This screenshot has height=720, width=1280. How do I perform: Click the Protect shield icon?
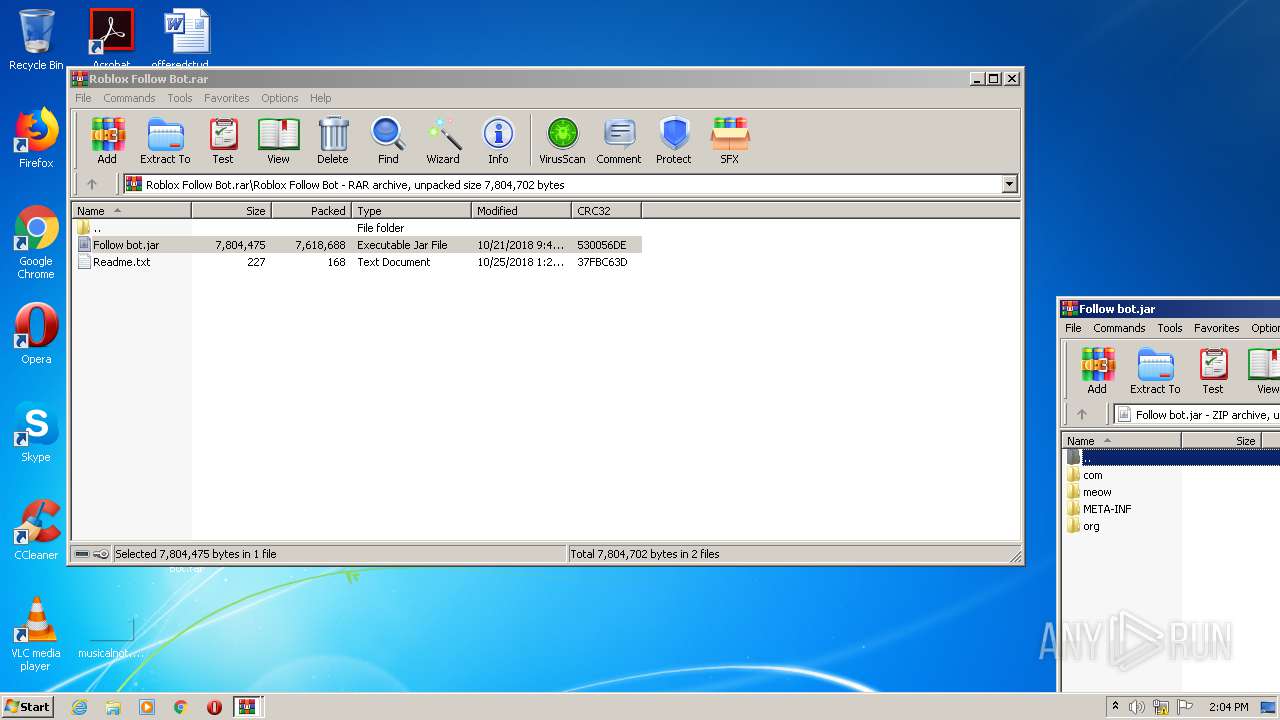tap(674, 140)
